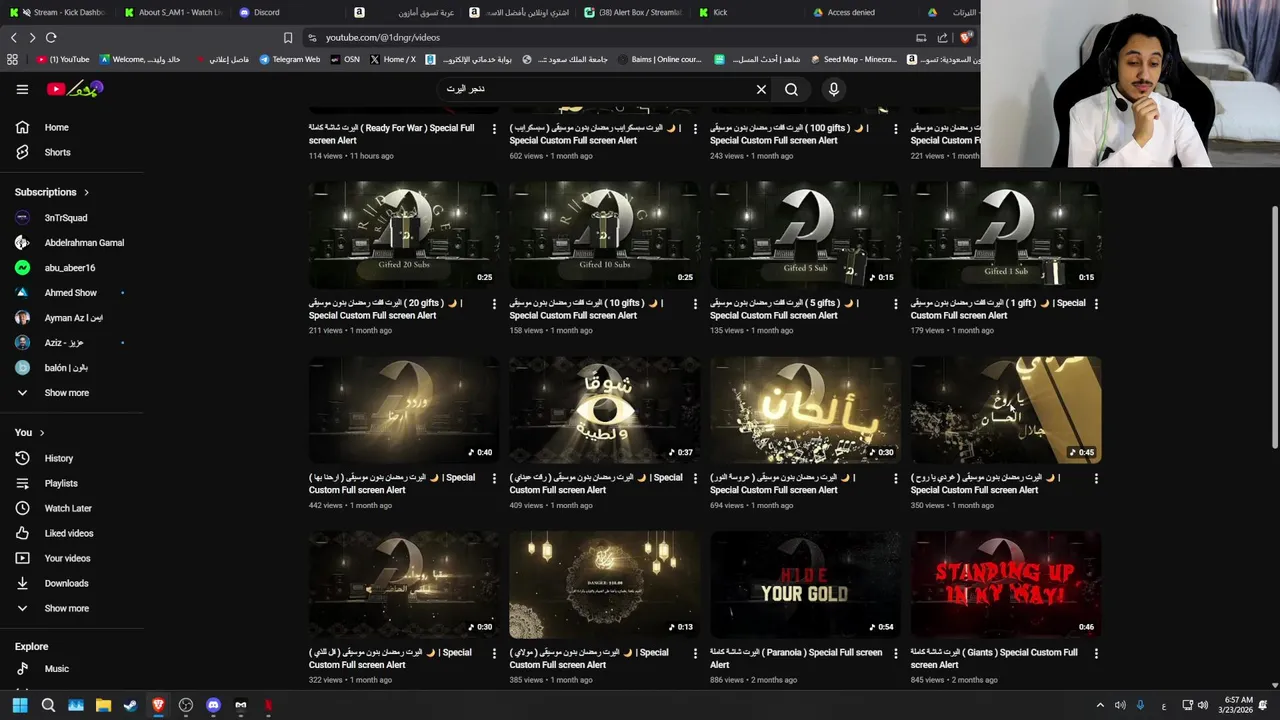Open options for Ready For War video
Viewport: 1280px width, 720px height.
pos(494,129)
